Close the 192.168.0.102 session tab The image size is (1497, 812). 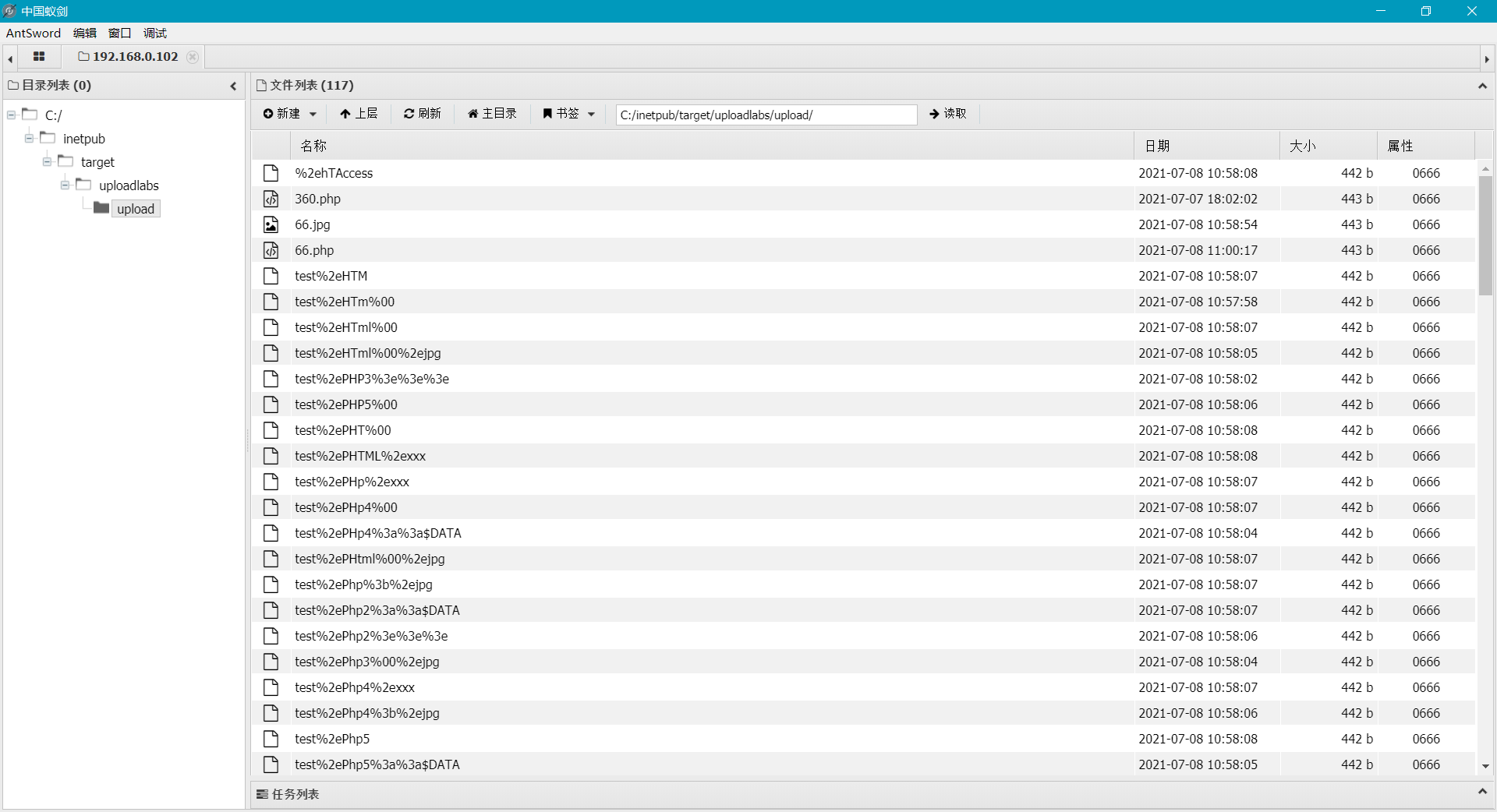(192, 57)
